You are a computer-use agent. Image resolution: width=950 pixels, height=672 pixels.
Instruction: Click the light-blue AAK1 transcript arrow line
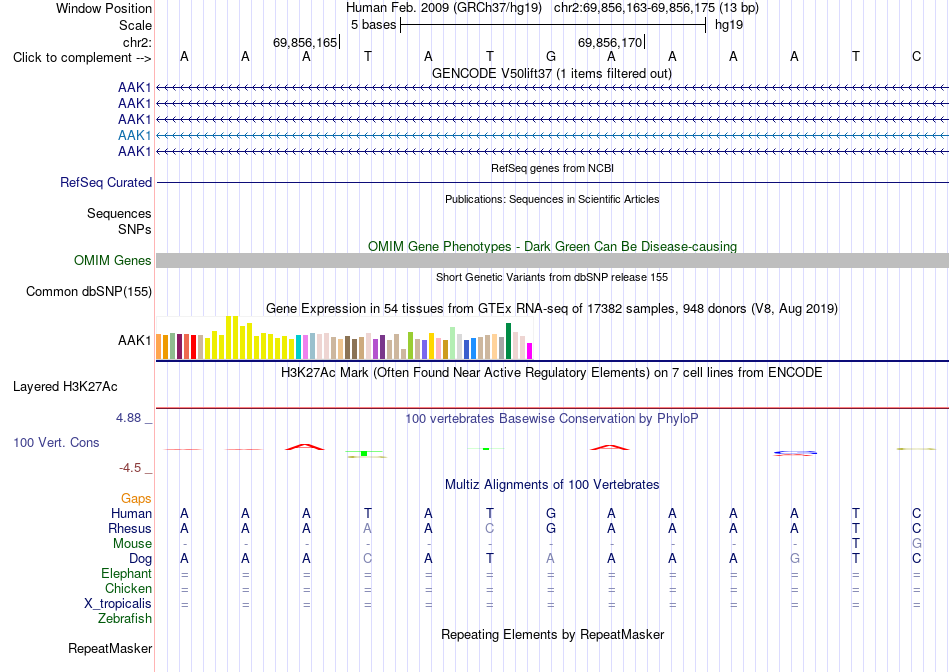(x=552, y=135)
